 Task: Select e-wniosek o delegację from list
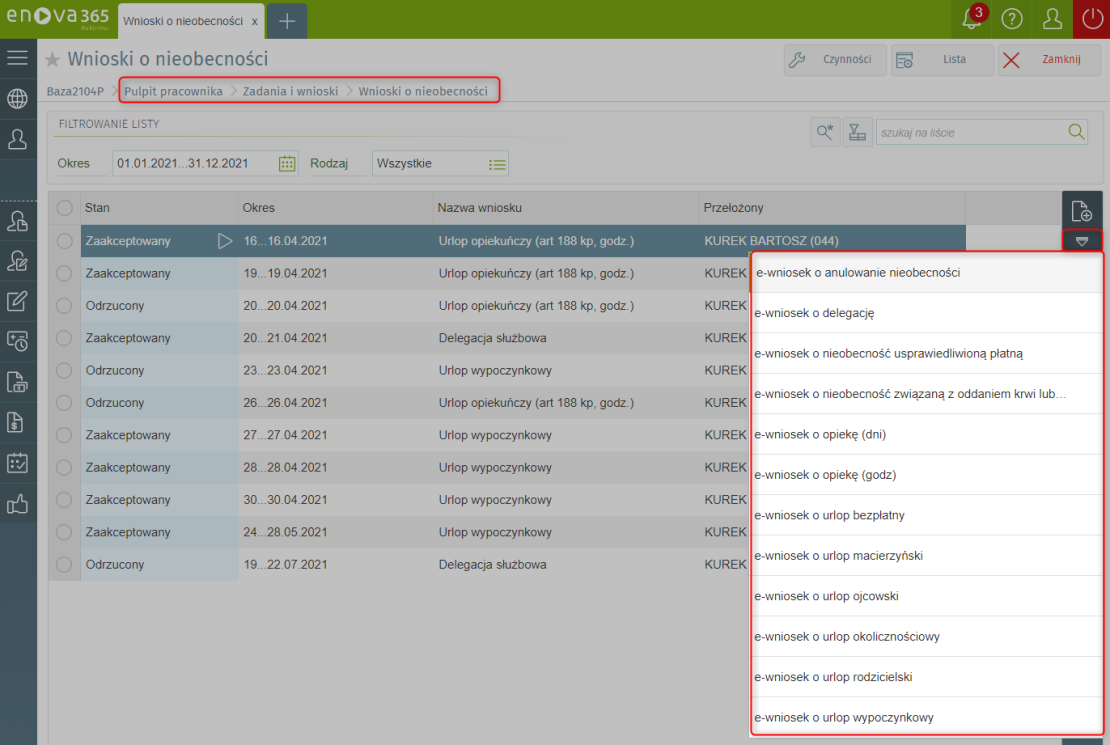(x=815, y=313)
